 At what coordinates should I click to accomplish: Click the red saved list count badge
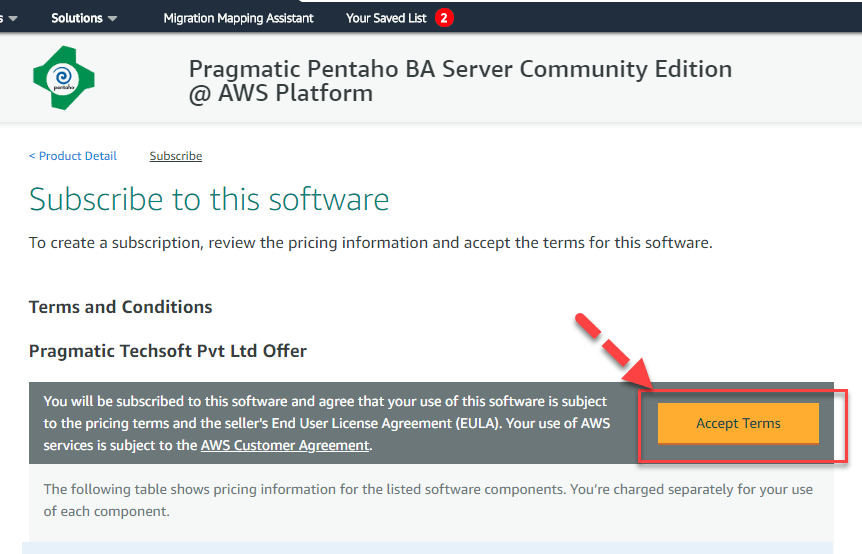coord(444,18)
